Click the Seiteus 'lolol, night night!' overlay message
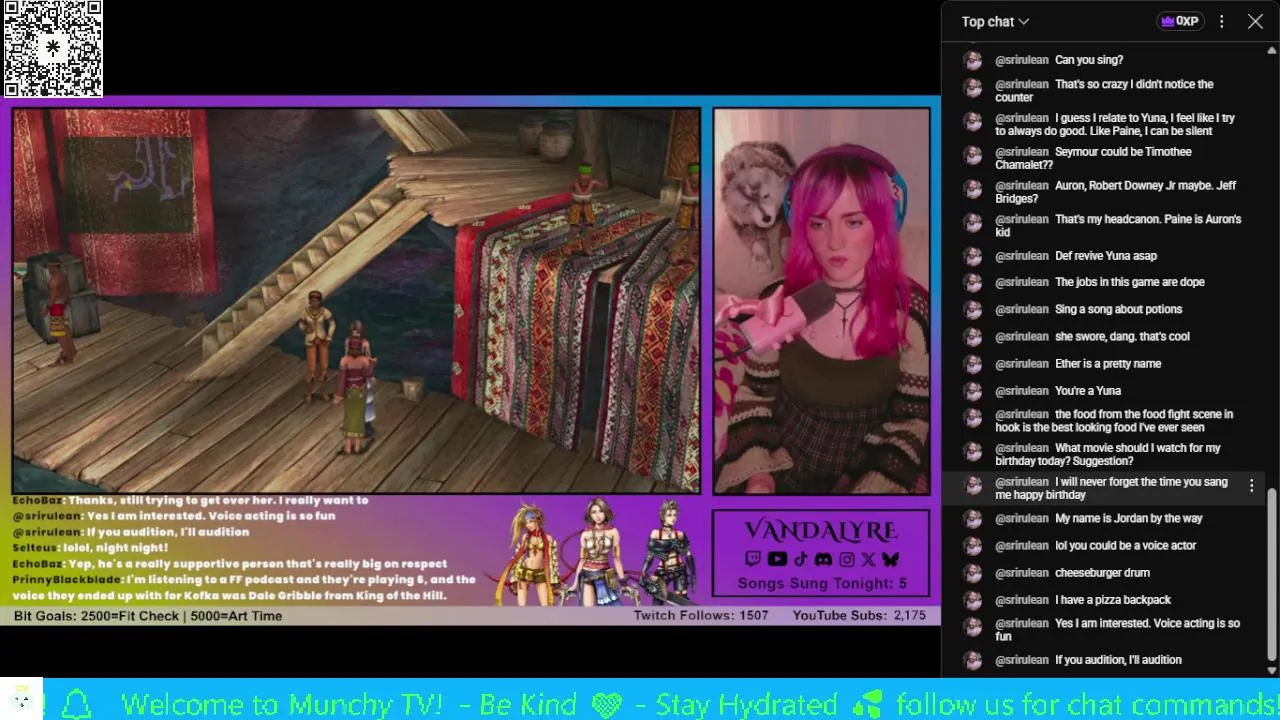 [x=90, y=548]
